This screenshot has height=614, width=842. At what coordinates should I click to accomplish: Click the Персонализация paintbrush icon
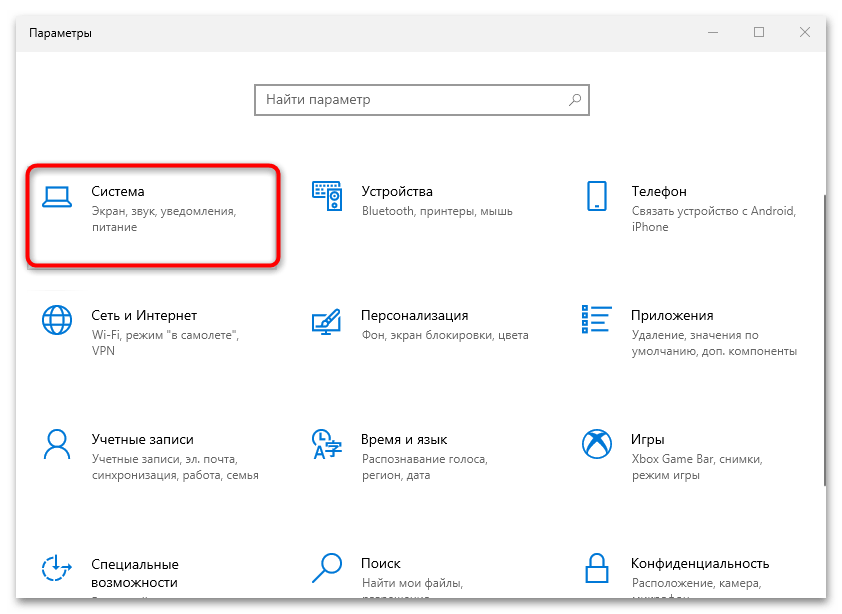pos(327,321)
